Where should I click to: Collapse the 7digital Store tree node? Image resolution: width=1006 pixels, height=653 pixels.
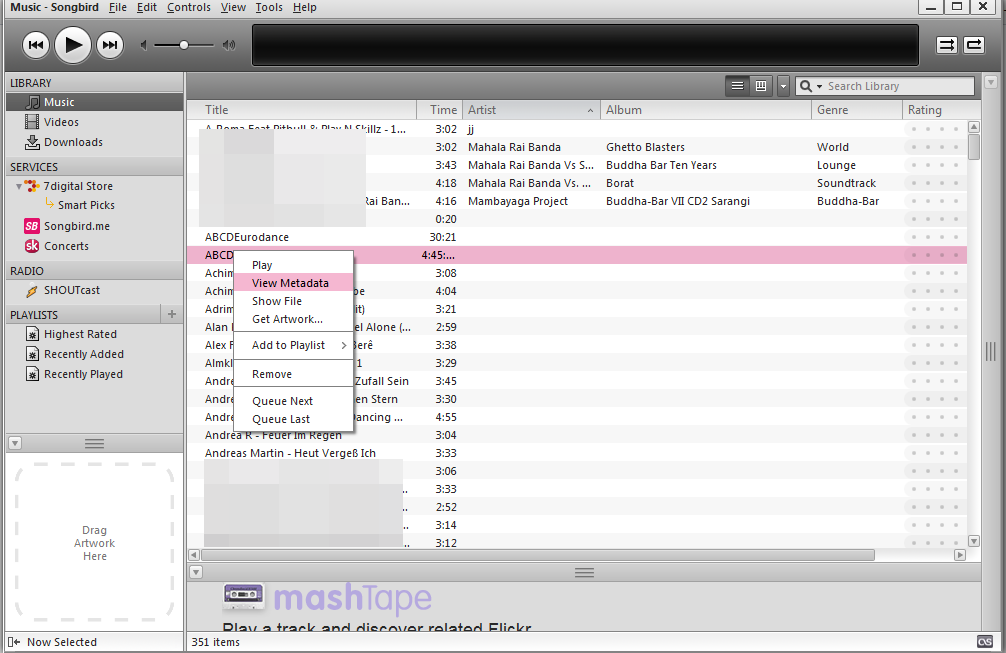tap(19, 187)
